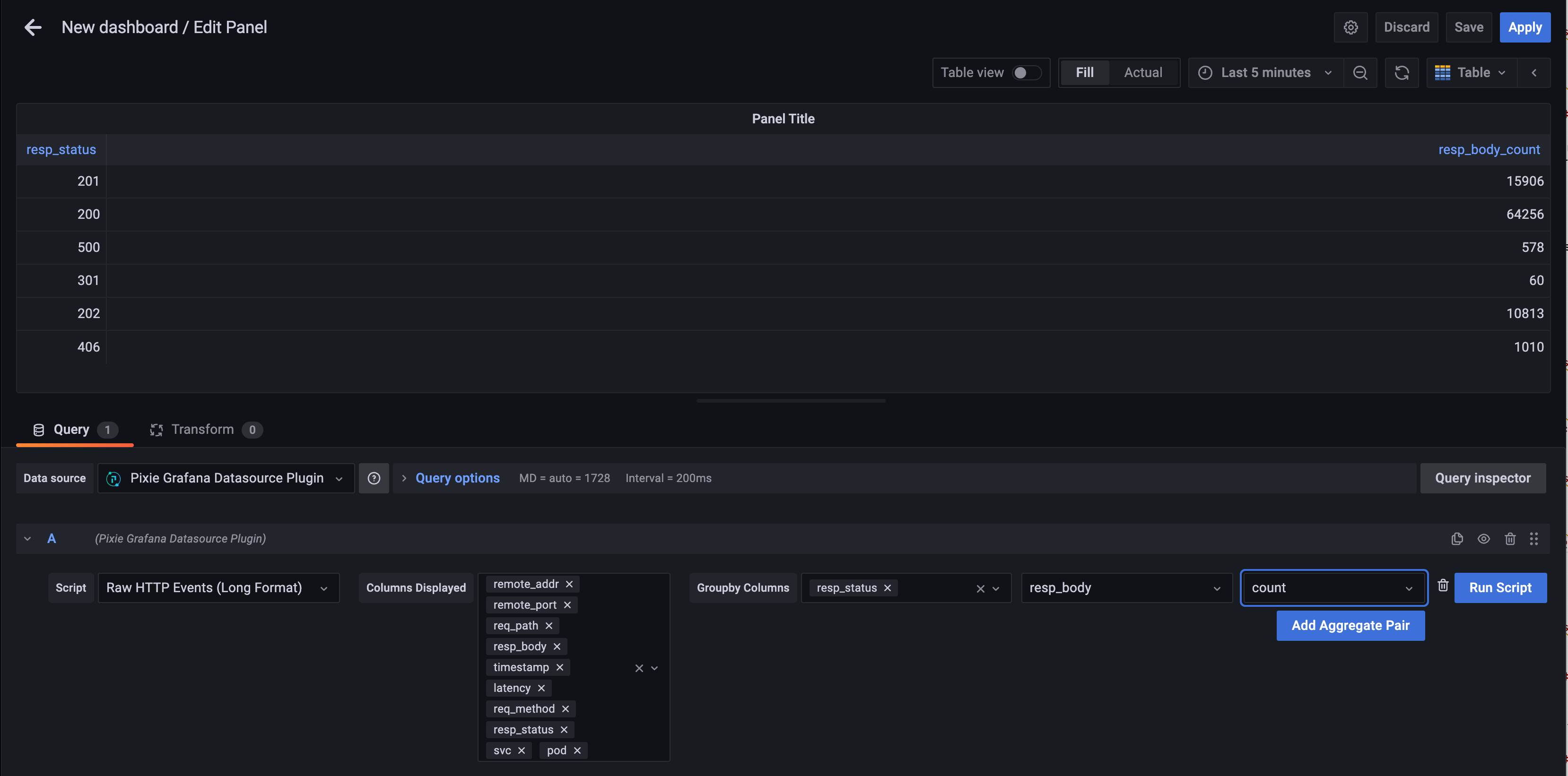
Task: Open the Last 5 minutes time picker
Action: pyautogui.click(x=1265, y=73)
